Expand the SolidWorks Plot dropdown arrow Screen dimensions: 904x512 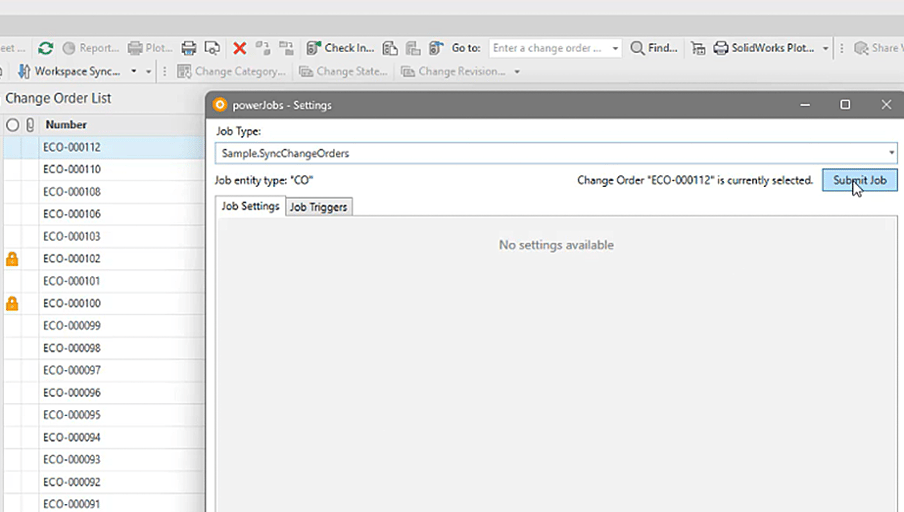(826, 48)
